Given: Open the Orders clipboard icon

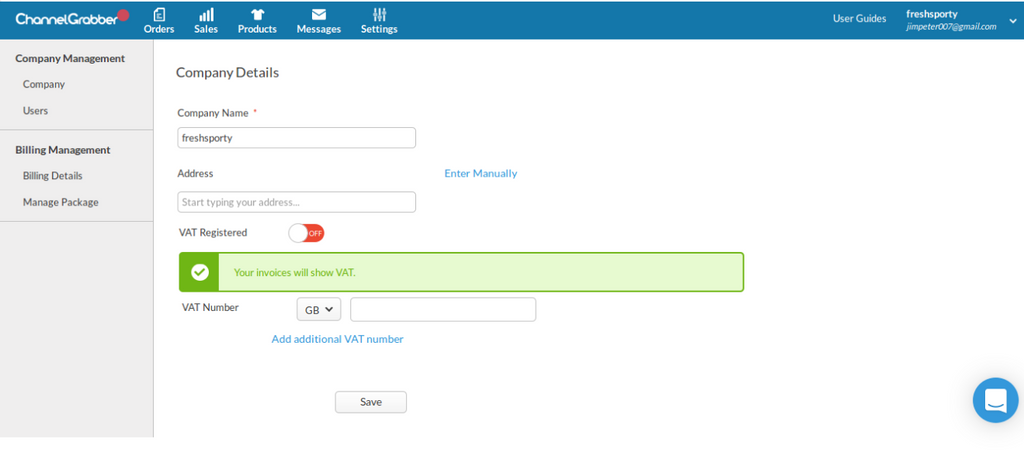Looking at the screenshot, I should pyautogui.click(x=159, y=15).
